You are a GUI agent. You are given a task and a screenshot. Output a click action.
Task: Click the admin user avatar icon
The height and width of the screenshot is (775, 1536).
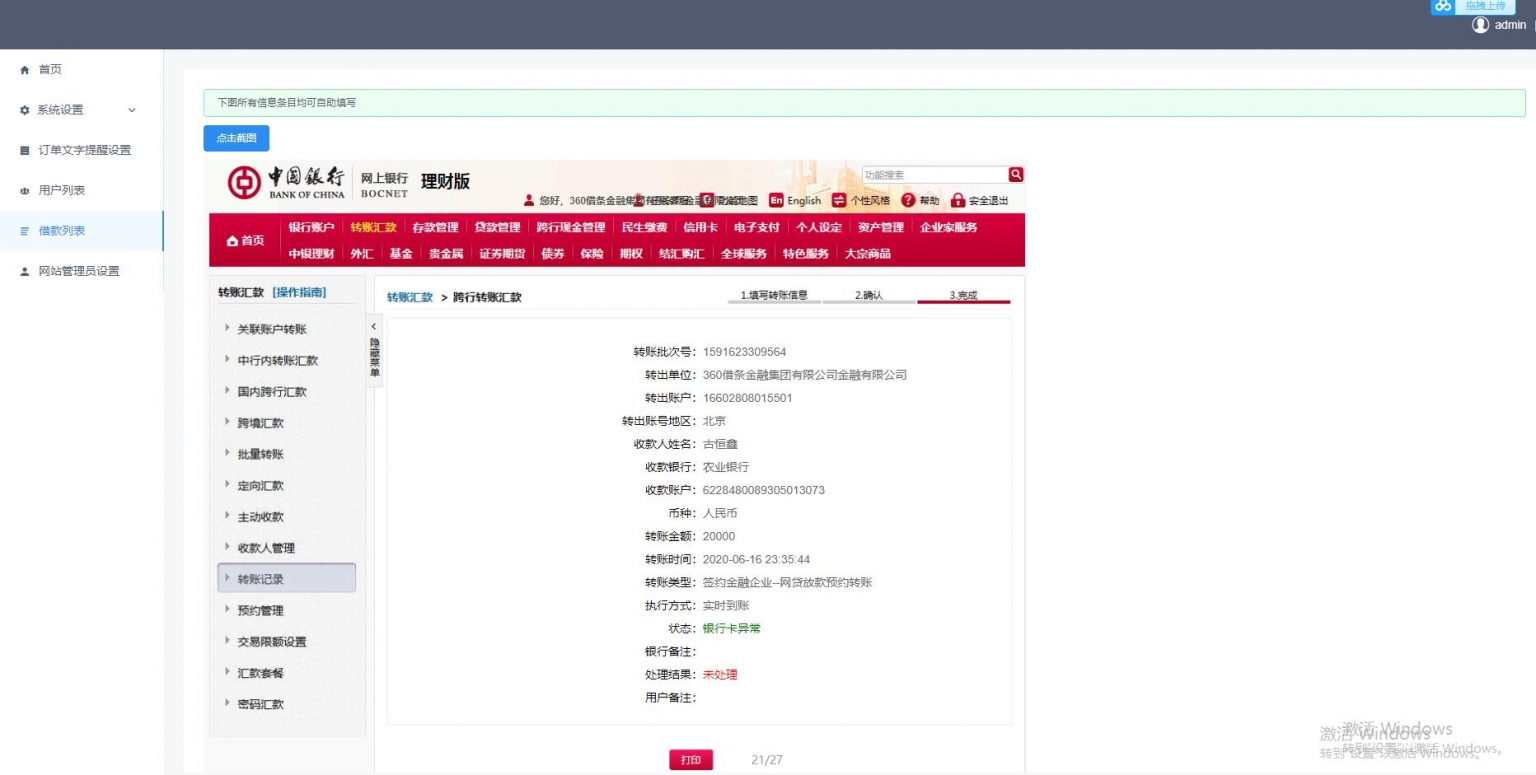[x=1480, y=25]
